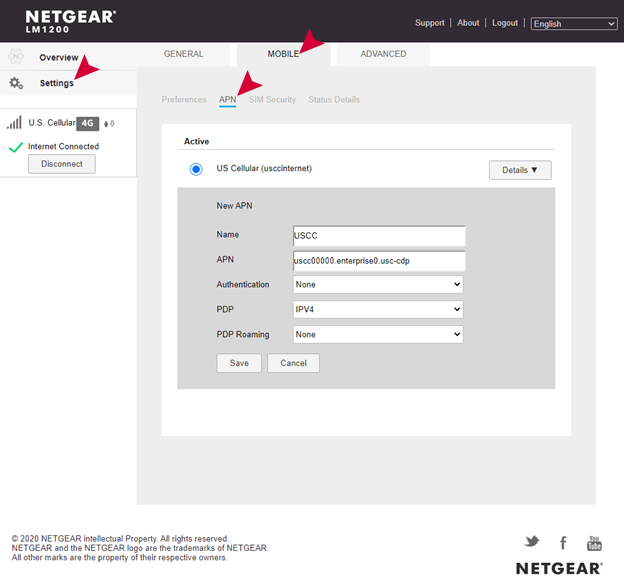Open the PDP Roaming dropdown

pos(378,334)
